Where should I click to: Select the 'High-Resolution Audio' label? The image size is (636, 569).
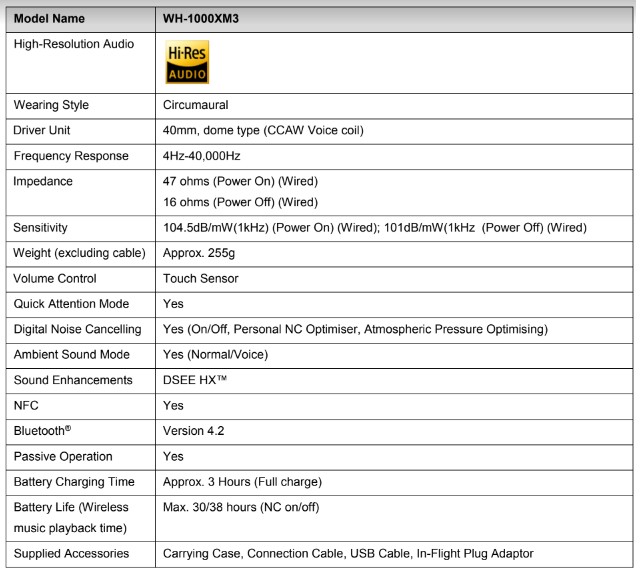tap(73, 44)
